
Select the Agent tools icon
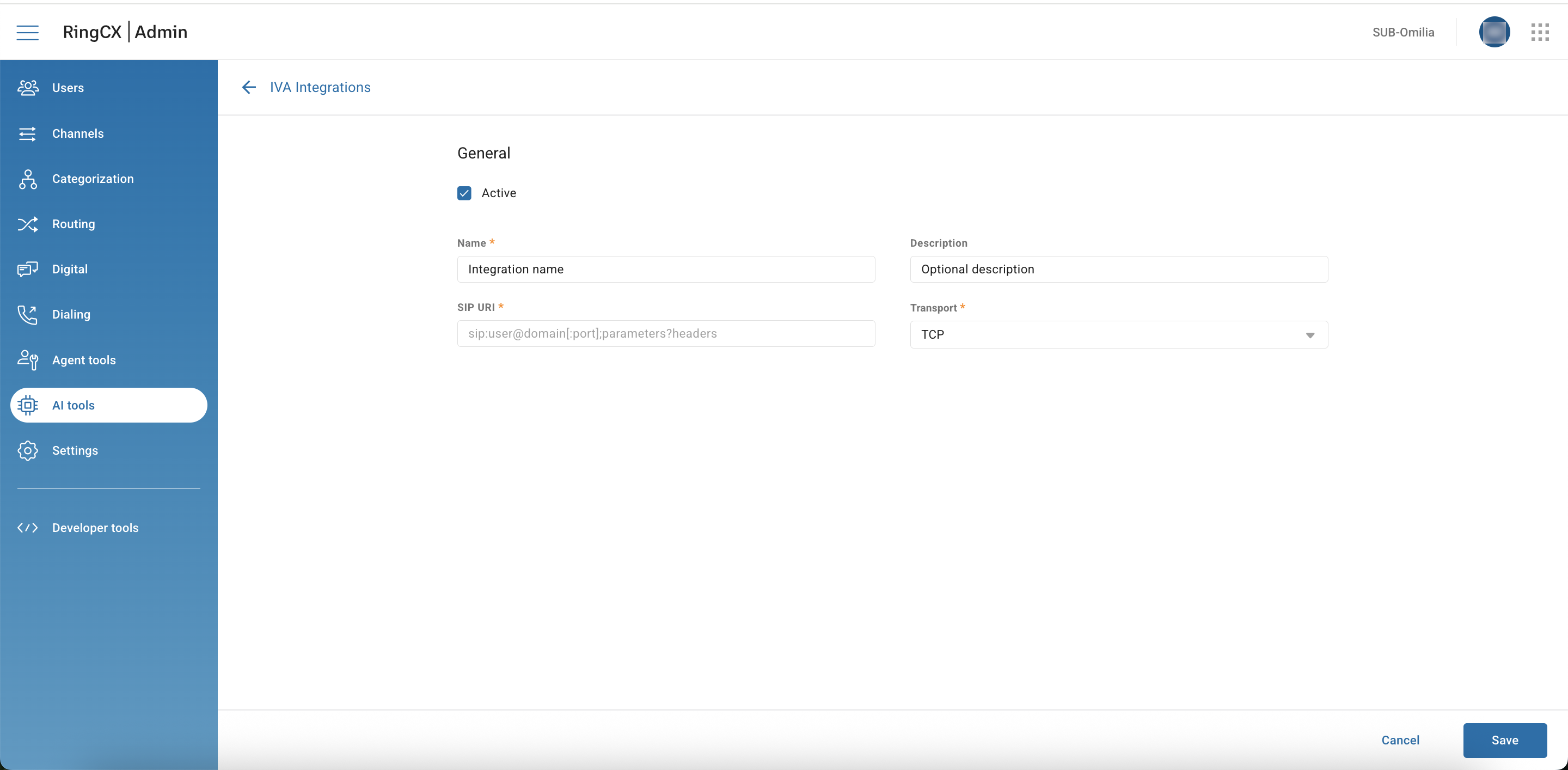[x=27, y=360]
